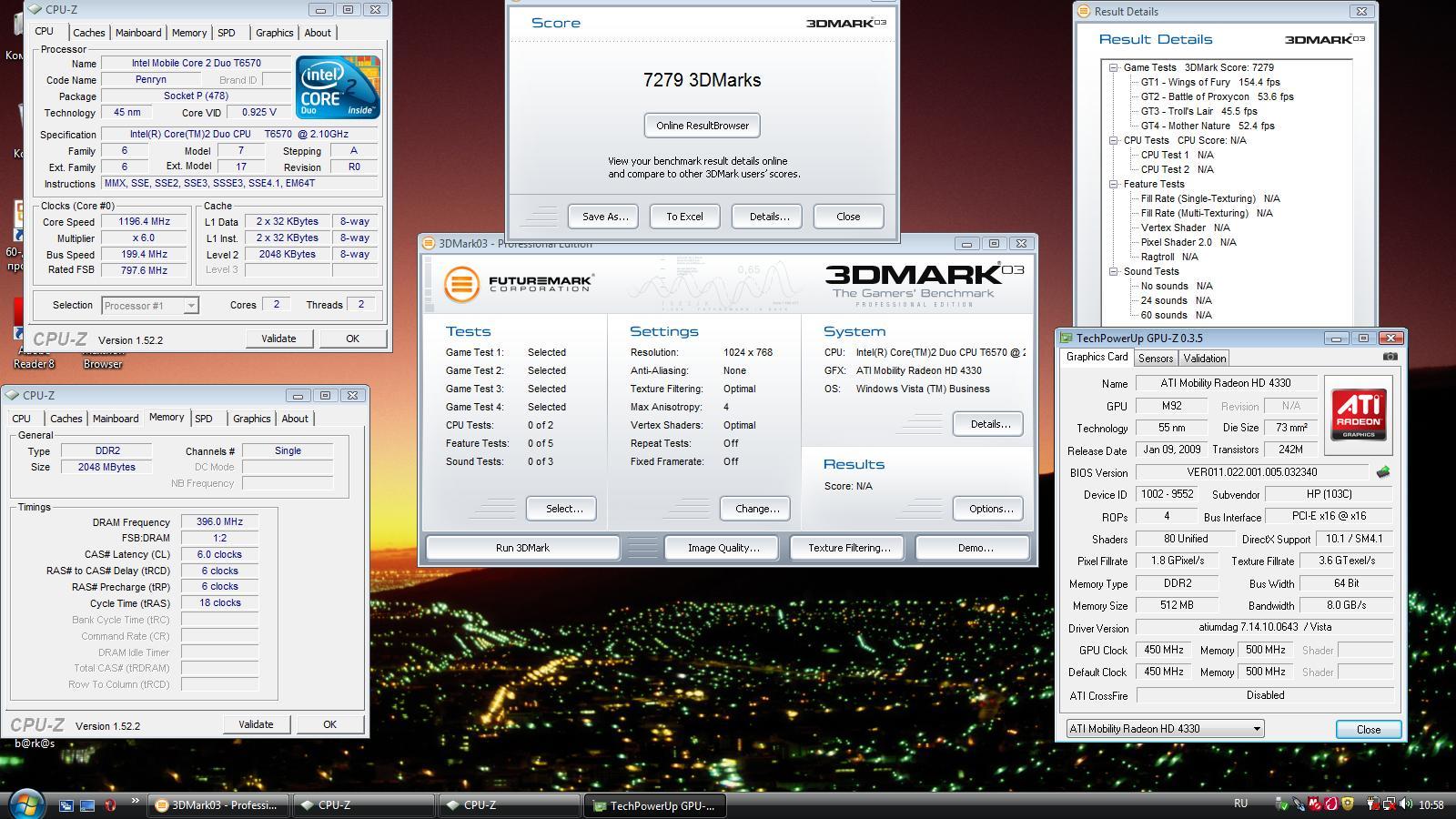The image size is (1456, 819).
Task: Expand the quick launch overflow chevron
Action: coord(136,801)
